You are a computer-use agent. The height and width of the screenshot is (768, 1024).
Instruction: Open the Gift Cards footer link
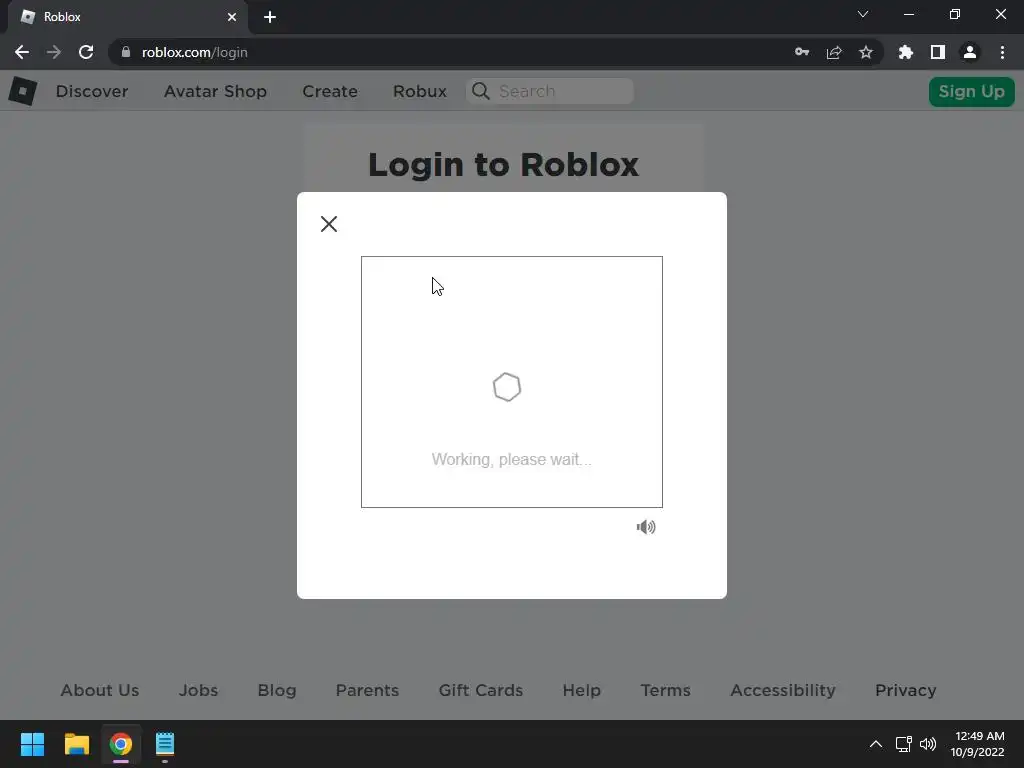pyautogui.click(x=481, y=690)
